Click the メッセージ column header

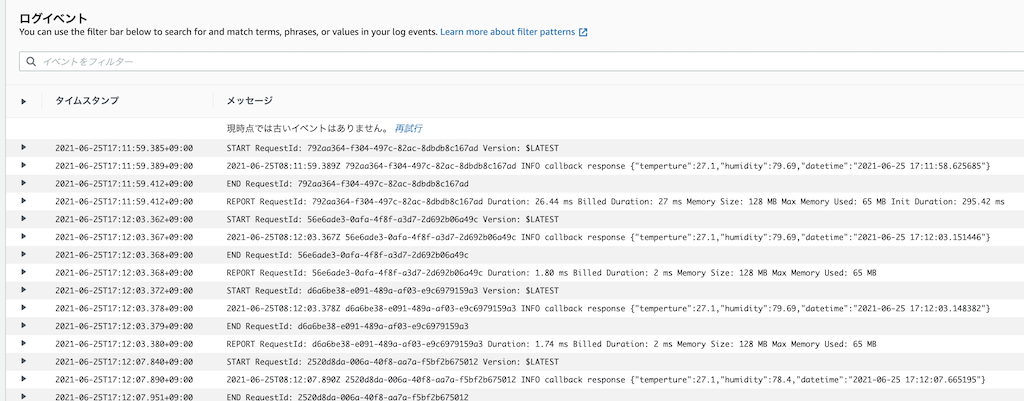coord(249,101)
